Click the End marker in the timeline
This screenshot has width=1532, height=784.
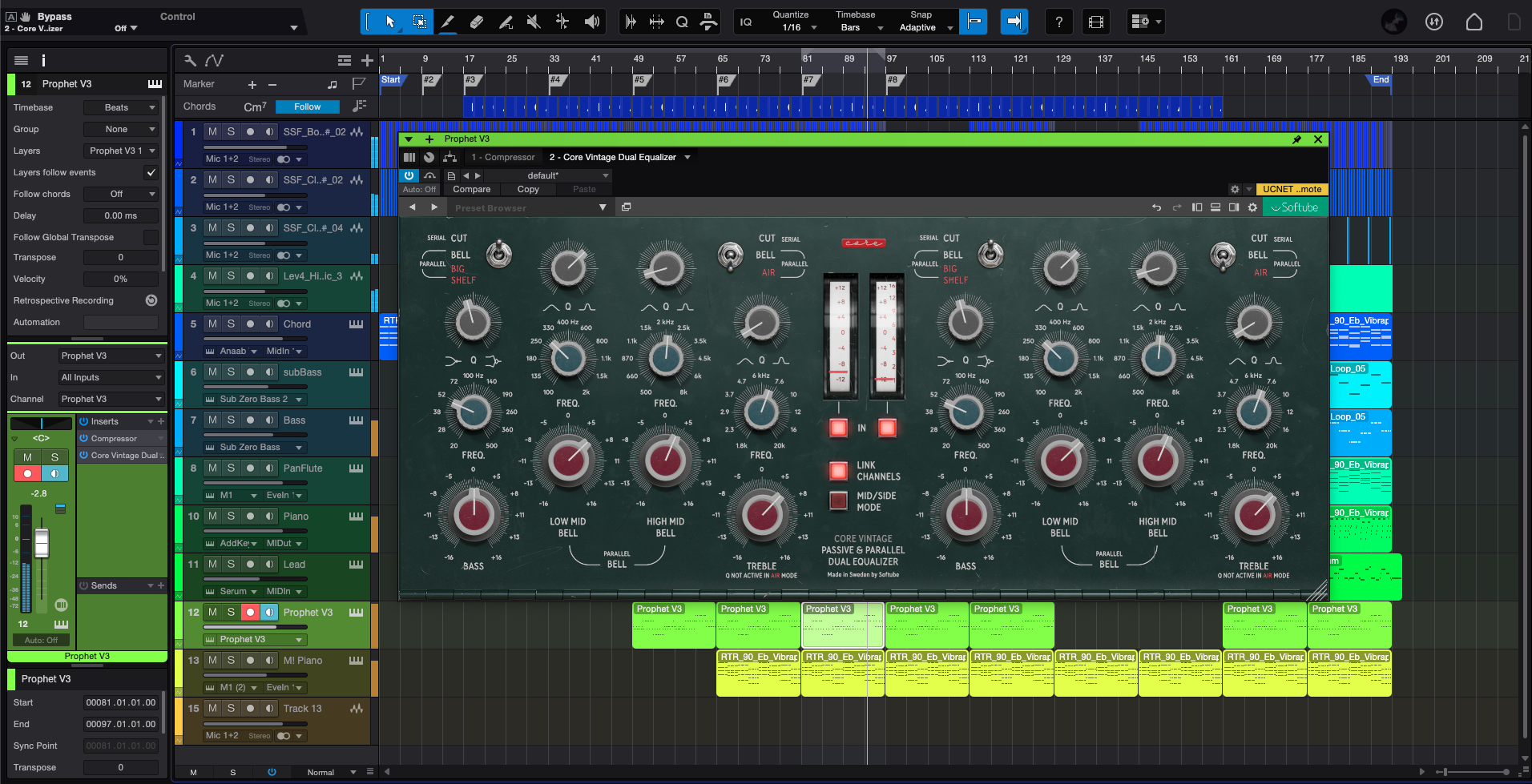[x=1381, y=80]
